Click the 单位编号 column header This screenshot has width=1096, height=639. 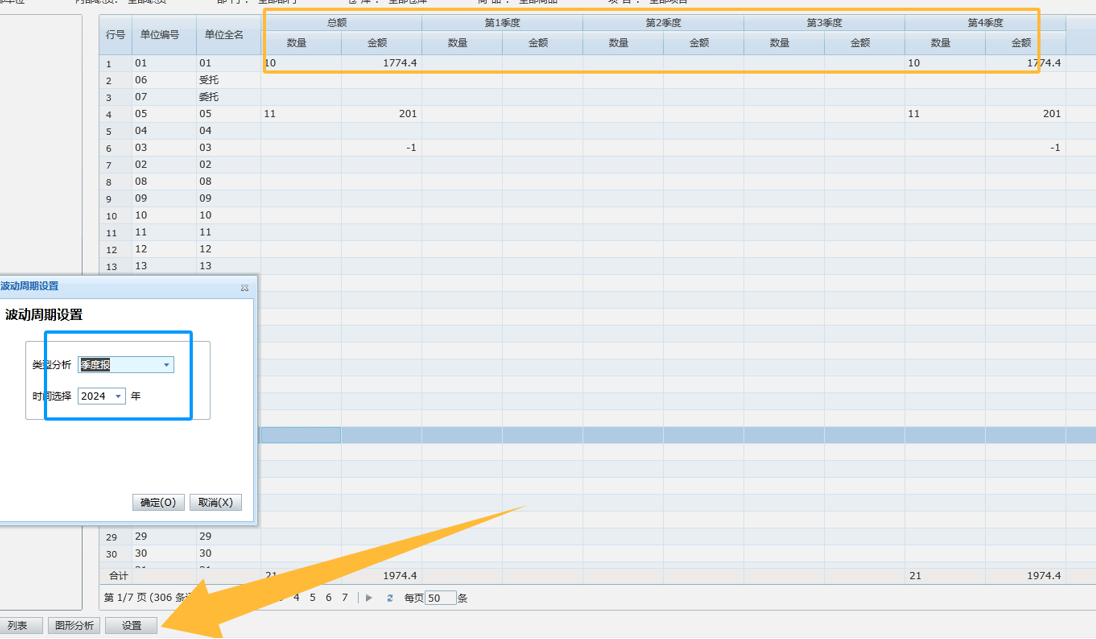coord(160,35)
